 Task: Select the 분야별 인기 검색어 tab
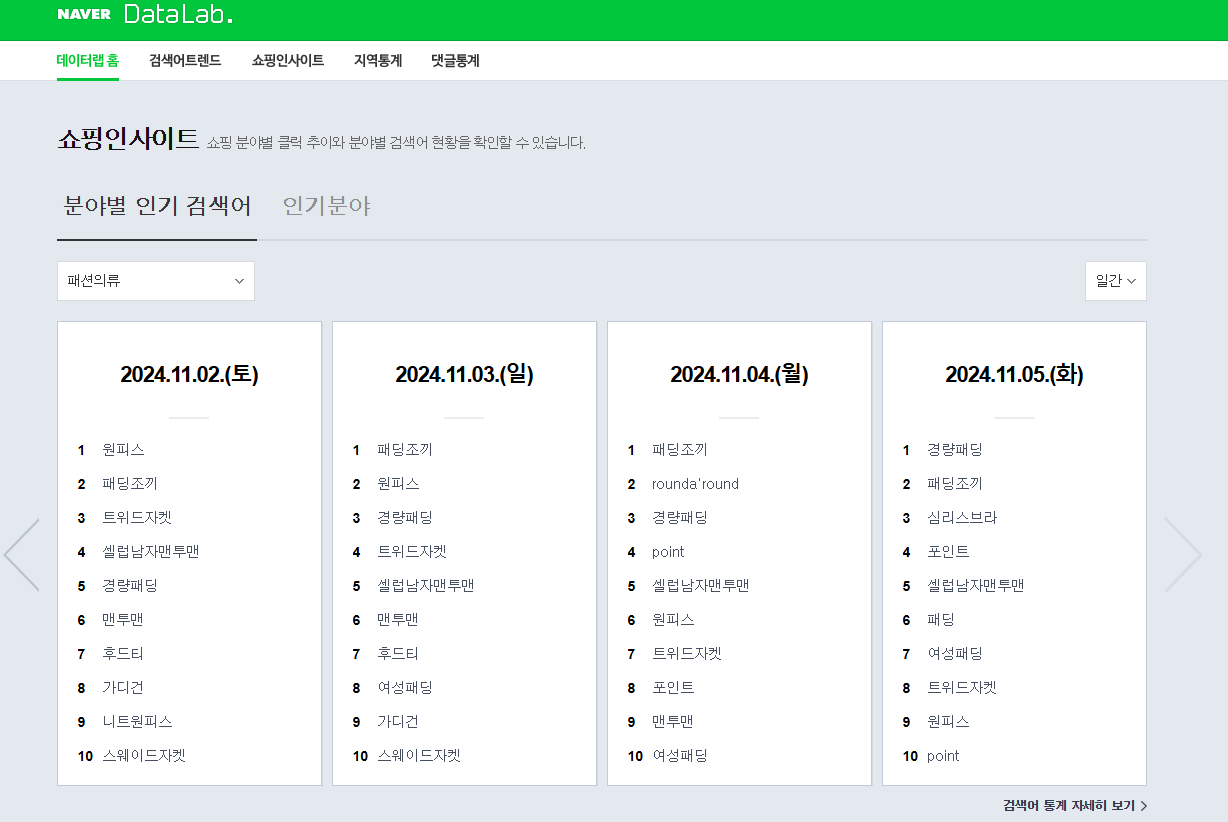(x=157, y=206)
